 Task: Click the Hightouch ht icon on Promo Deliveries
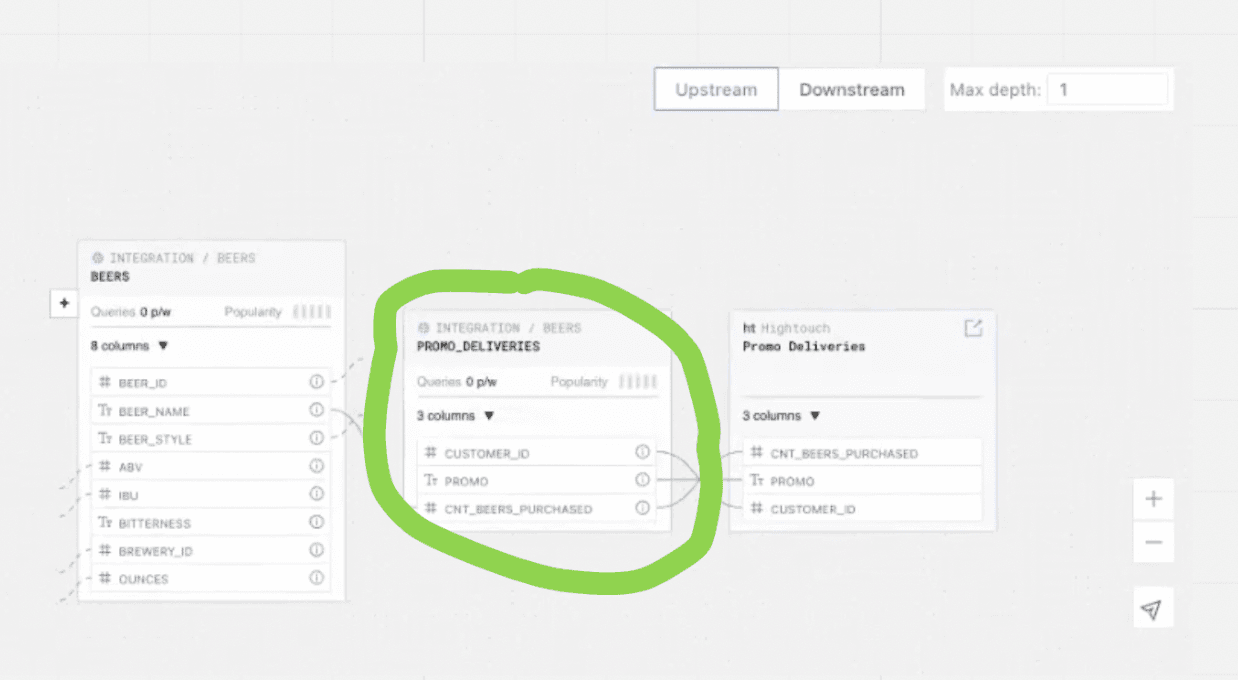[x=747, y=328]
